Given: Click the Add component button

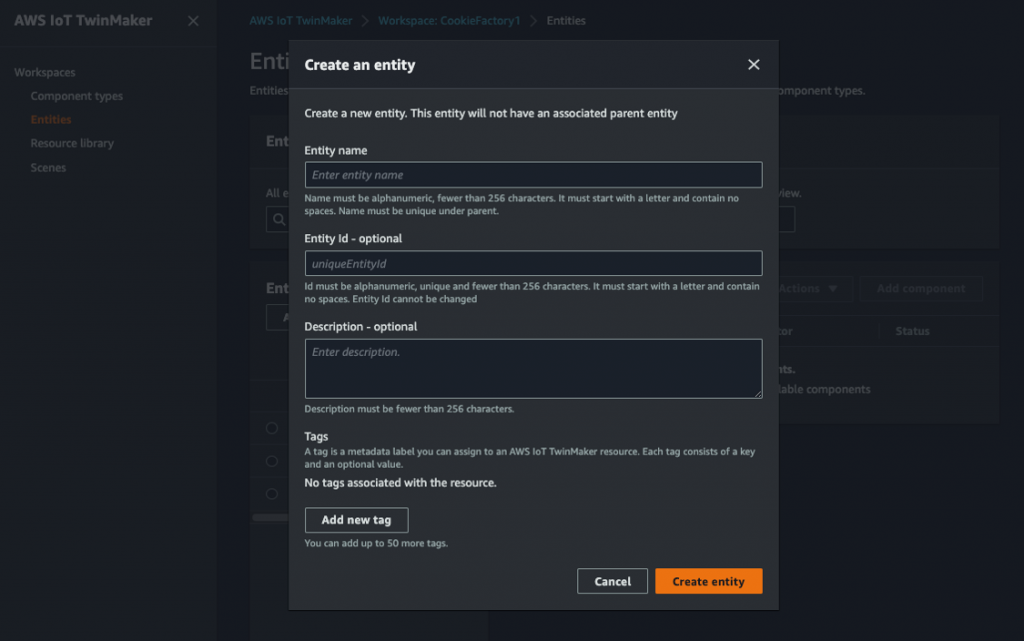Looking at the screenshot, I should [920, 287].
